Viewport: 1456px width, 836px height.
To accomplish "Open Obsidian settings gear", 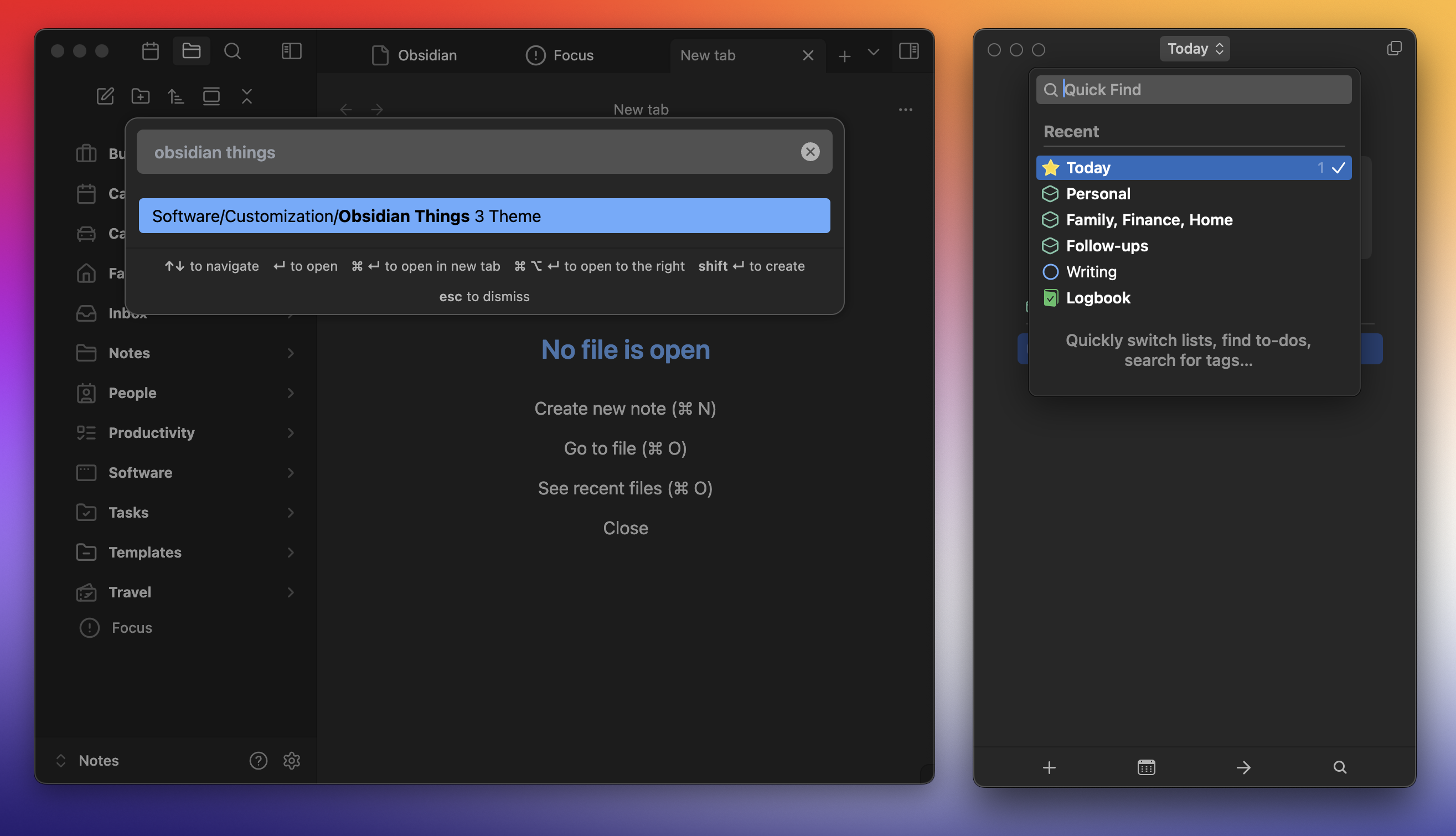I will 292,760.
